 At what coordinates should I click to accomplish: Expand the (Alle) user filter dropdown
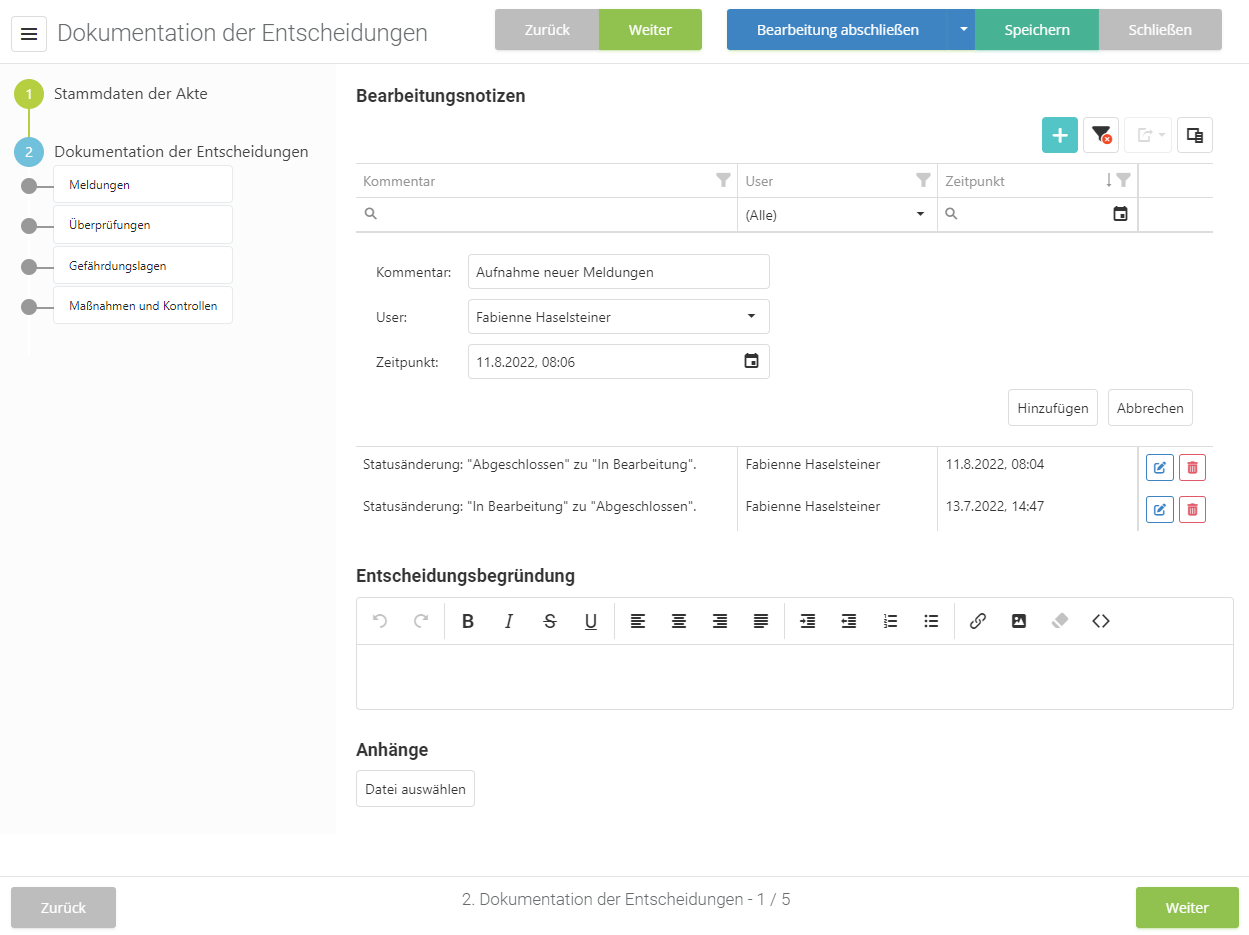click(x=920, y=214)
